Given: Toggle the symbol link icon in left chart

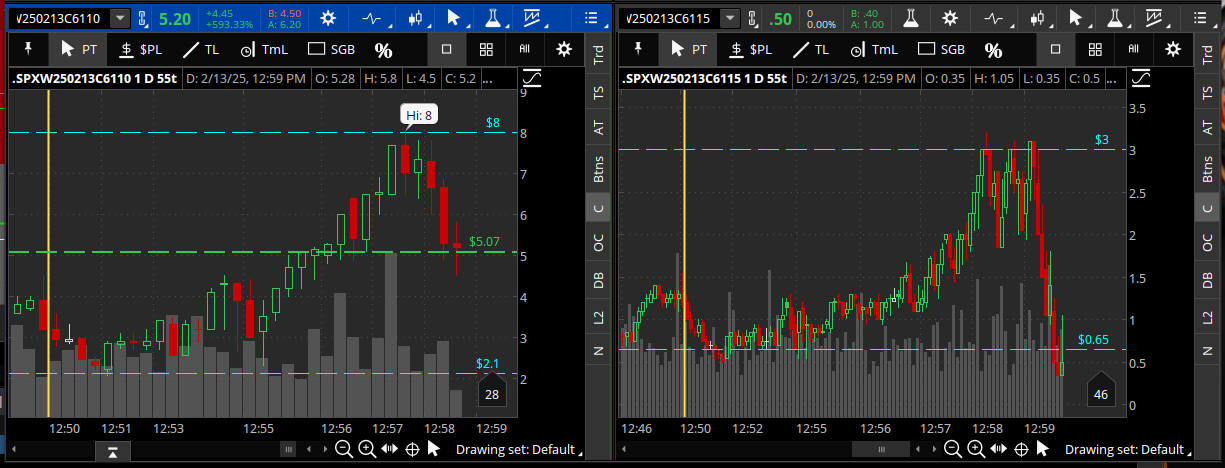Looking at the screenshot, I should pyautogui.click(x=142, y=18).
